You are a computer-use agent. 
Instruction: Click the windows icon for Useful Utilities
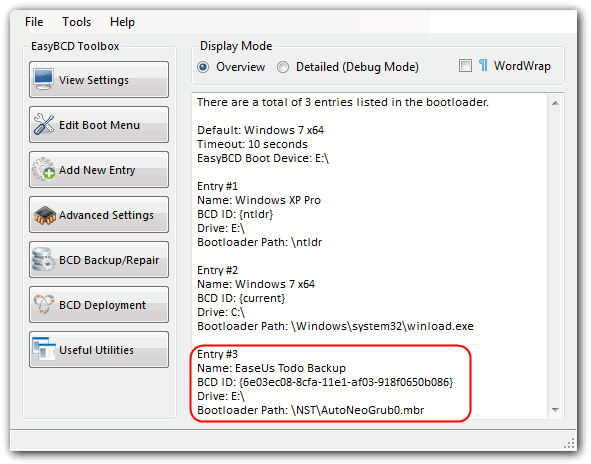(x=44, y=349)
